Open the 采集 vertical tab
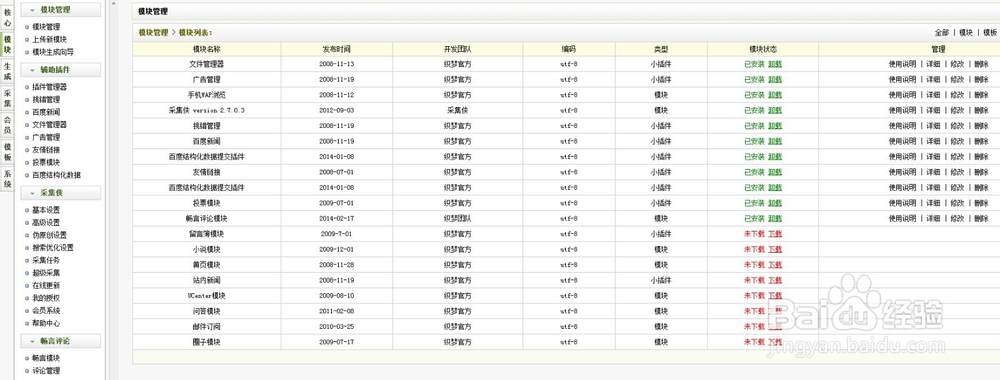The image size is (1000, 380). [7, 98]
